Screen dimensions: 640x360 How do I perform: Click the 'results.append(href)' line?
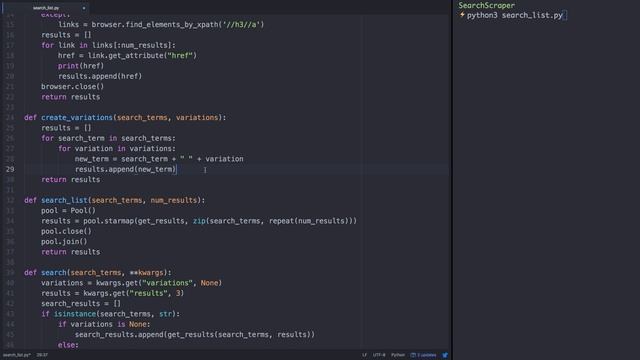pyautogui.click(x=100, y=76)
